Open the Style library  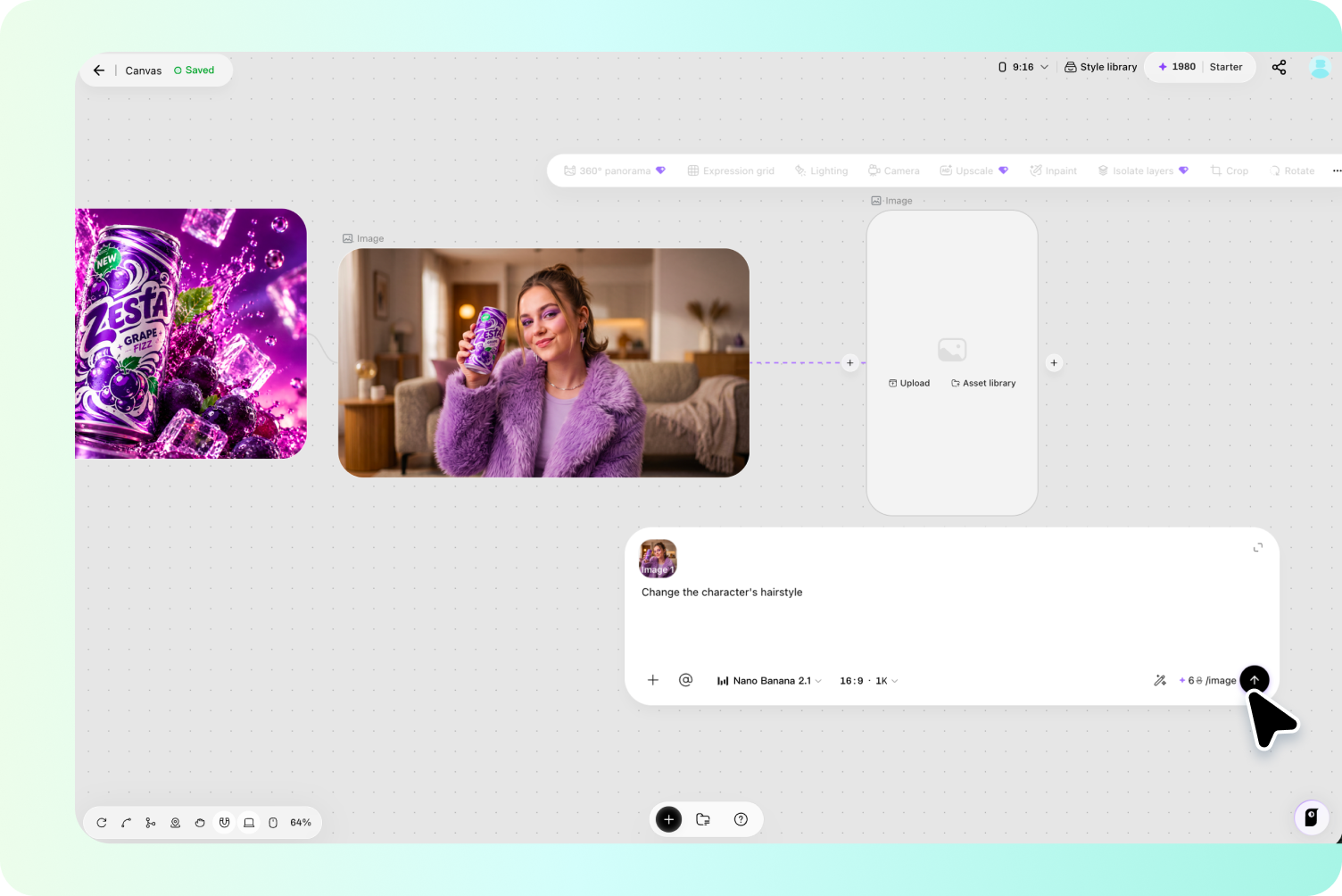1101,67
